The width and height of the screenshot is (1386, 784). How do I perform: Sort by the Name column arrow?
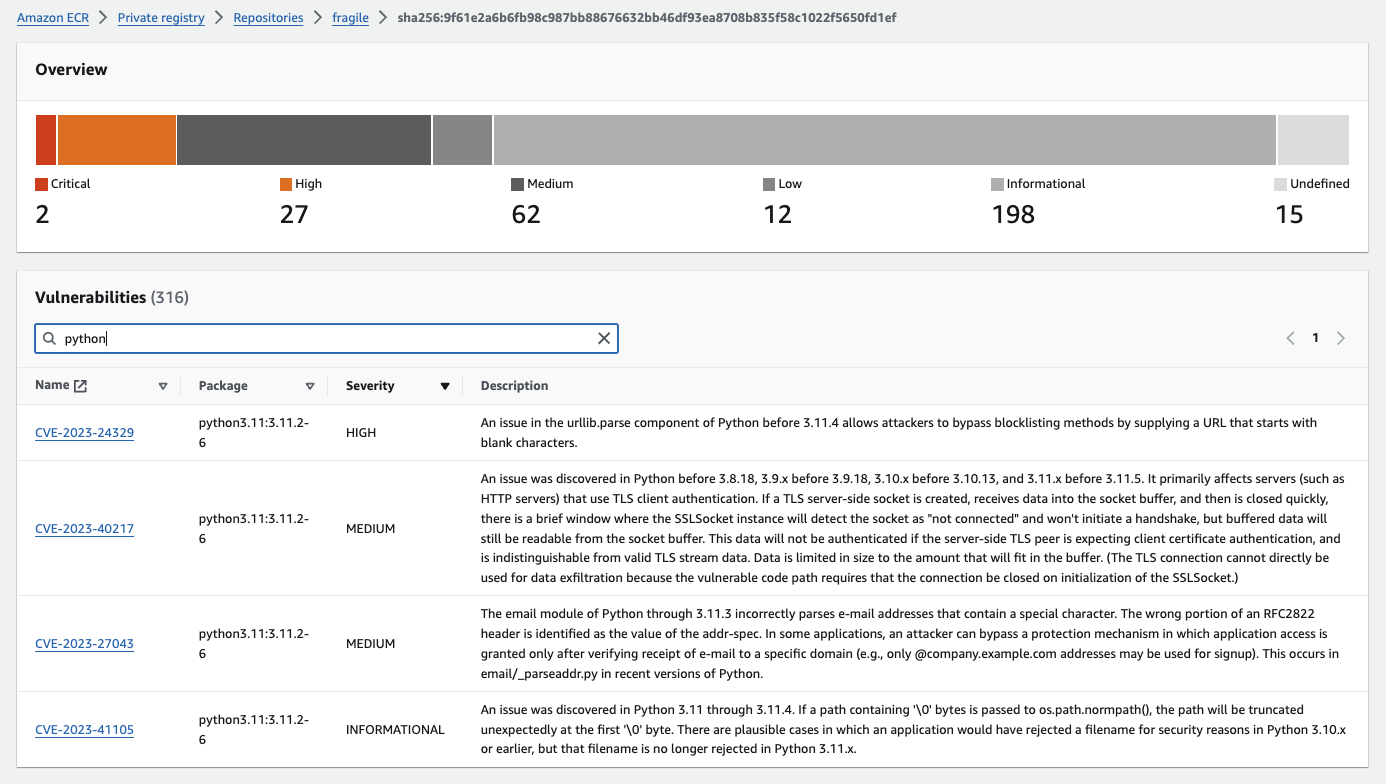pyautogui.click(x=163, y=386)
